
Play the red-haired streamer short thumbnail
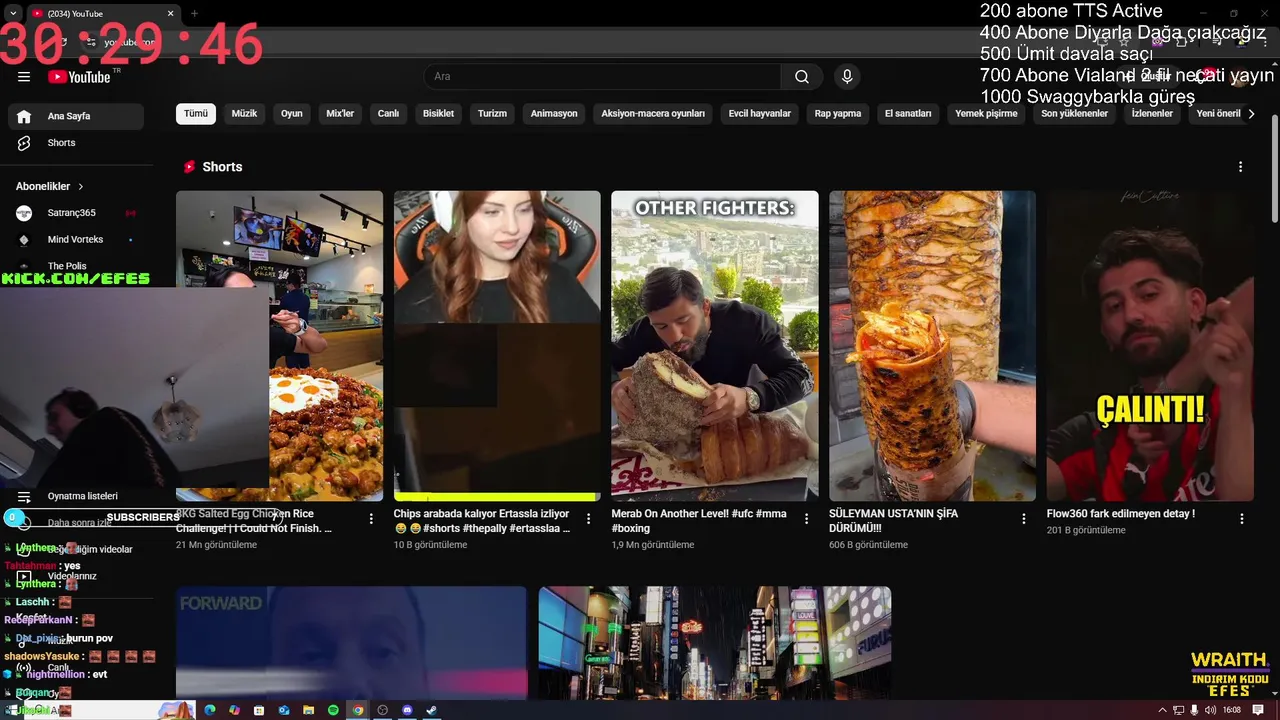pyautogui.click(x=497, y=346)
